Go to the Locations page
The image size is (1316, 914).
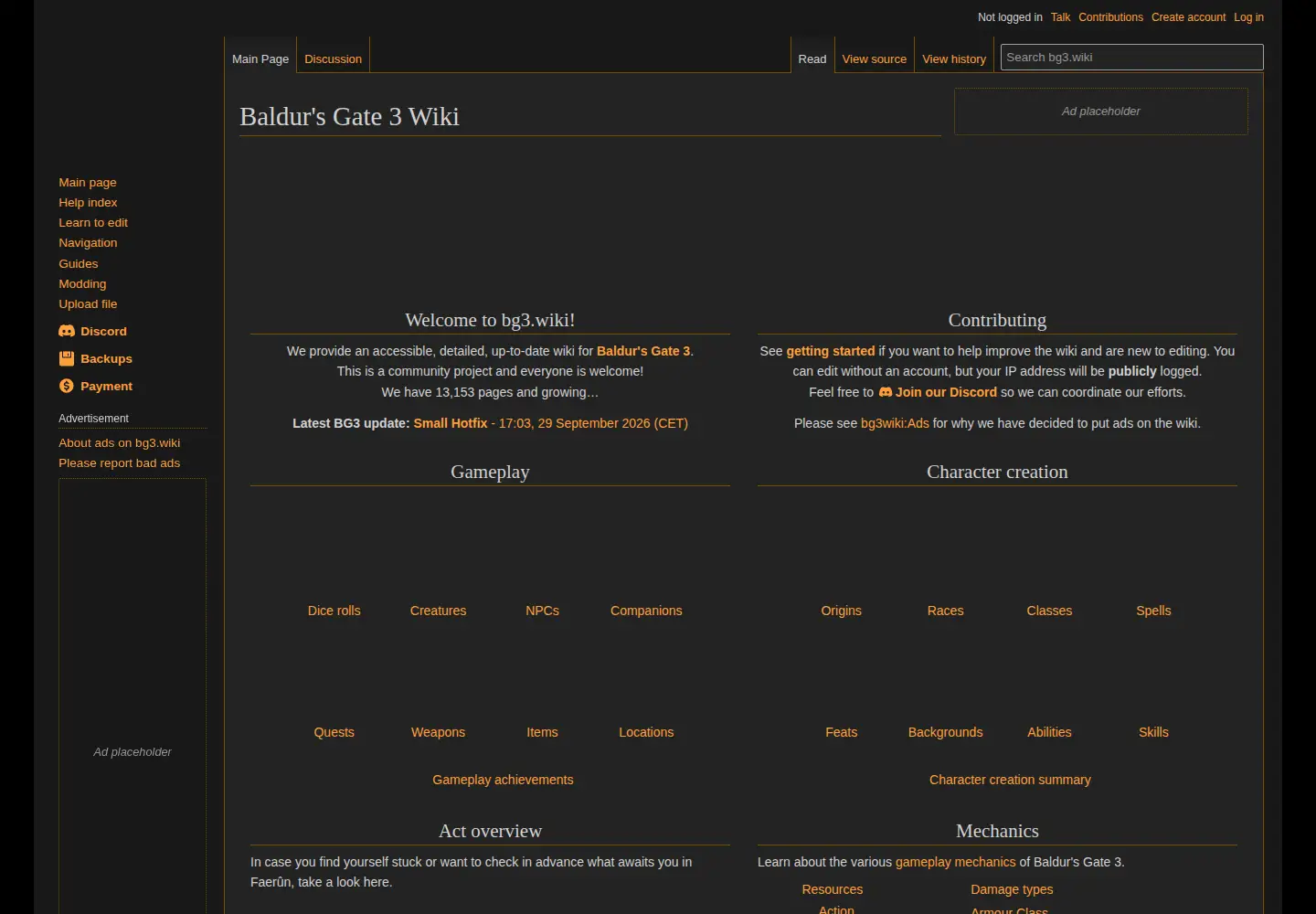646,732
